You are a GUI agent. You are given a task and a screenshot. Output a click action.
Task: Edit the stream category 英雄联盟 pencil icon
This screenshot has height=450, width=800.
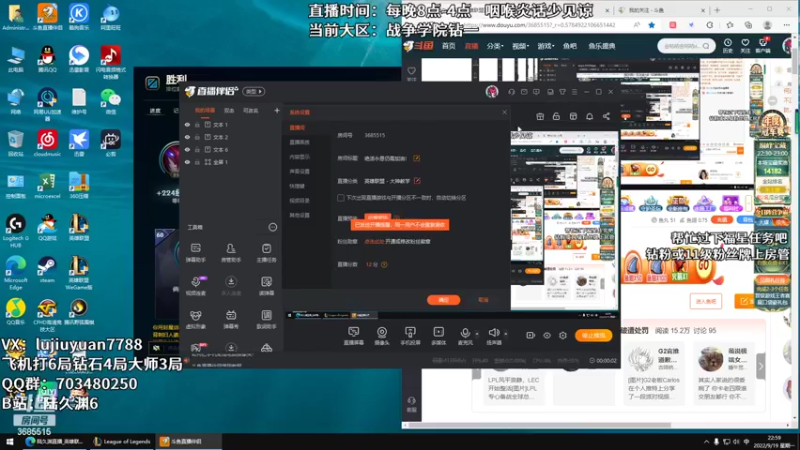(417, 181)
